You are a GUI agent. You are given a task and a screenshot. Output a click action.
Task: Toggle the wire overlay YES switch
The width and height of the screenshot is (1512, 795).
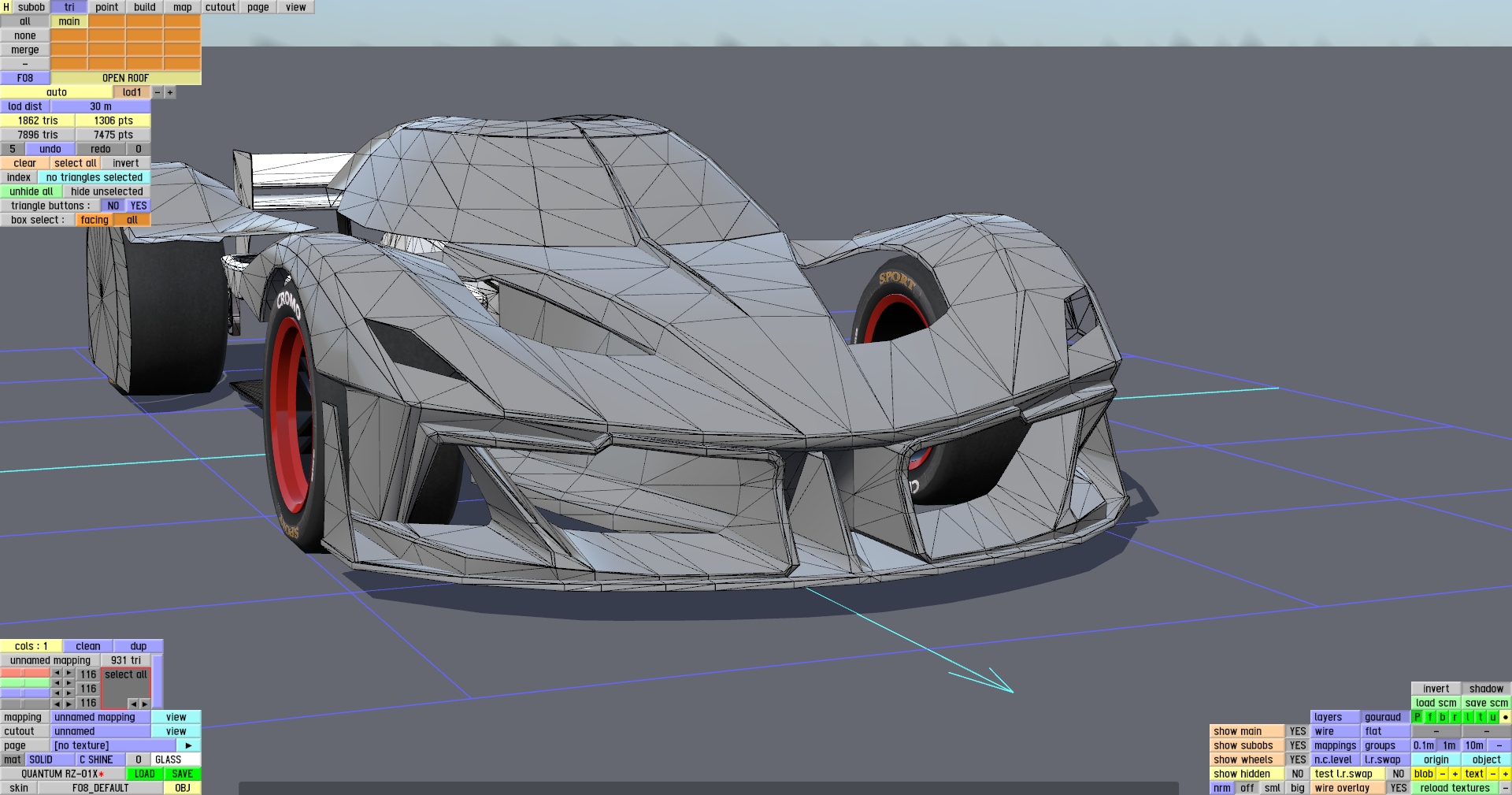point(1399,788)
